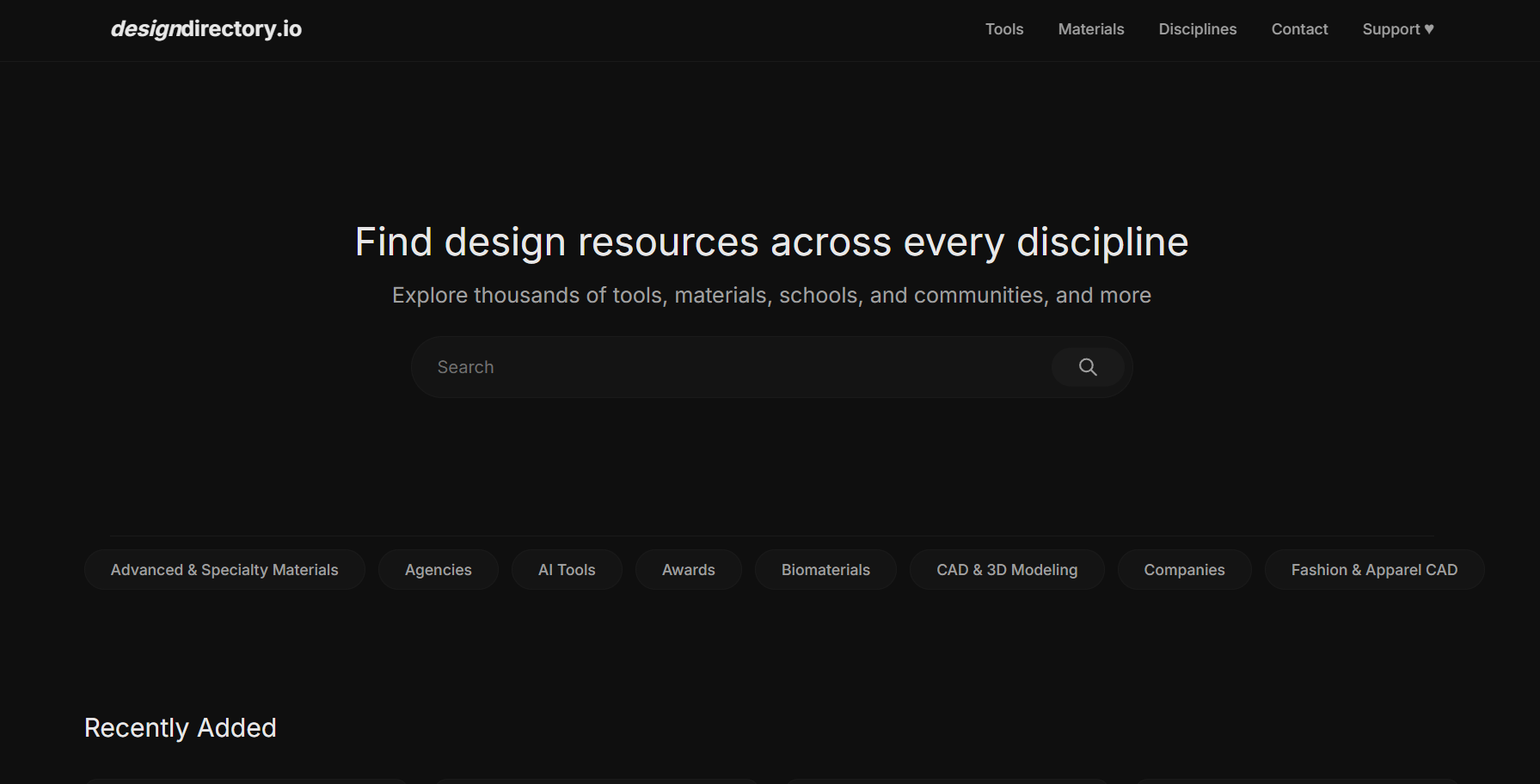The image size is (1540, 784).
Task: Click the heart icon next to Support
Action: click(1428, 28)
